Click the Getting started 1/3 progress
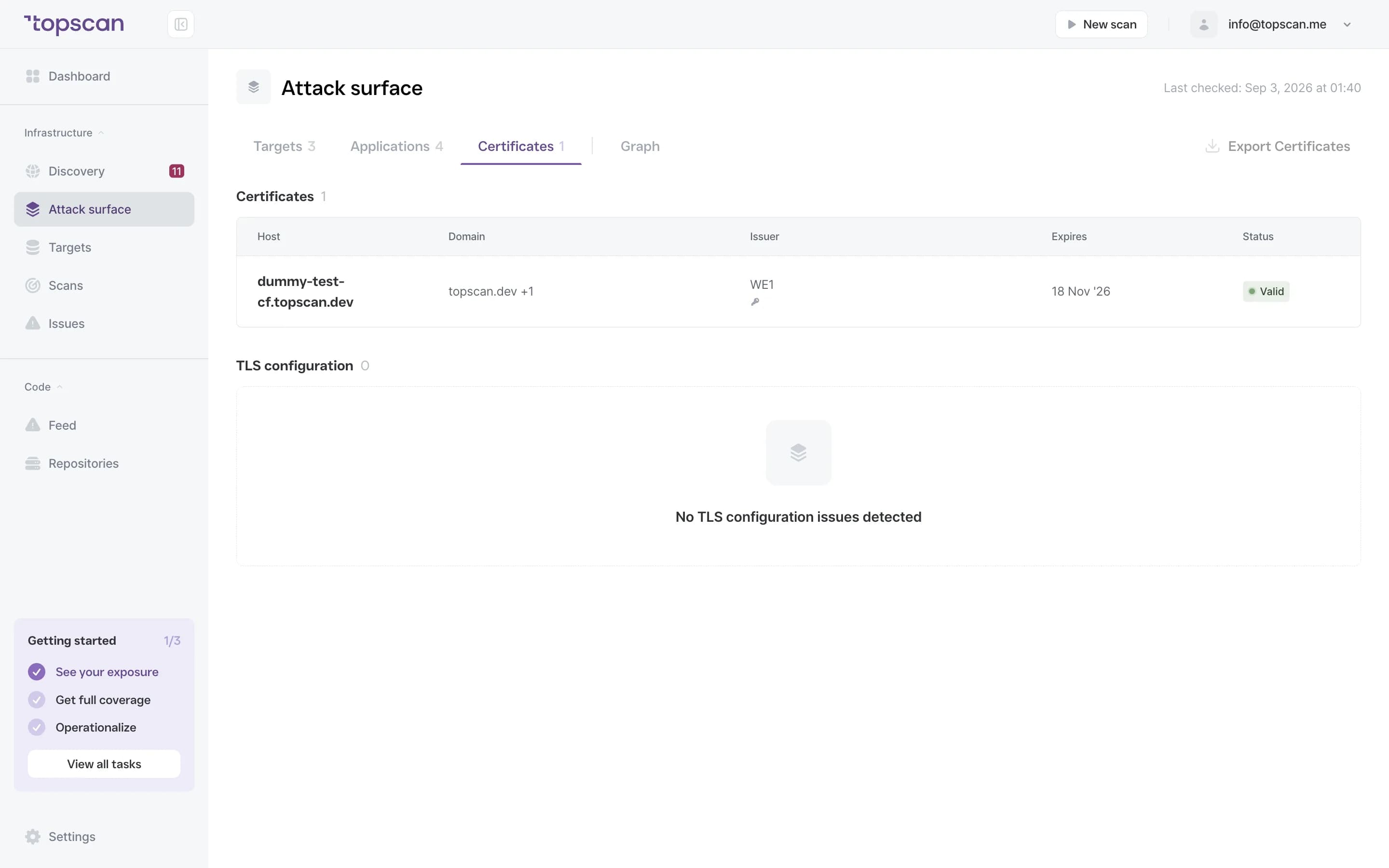Viewport: 1389px width, 868px height. [x=172, y=641]
